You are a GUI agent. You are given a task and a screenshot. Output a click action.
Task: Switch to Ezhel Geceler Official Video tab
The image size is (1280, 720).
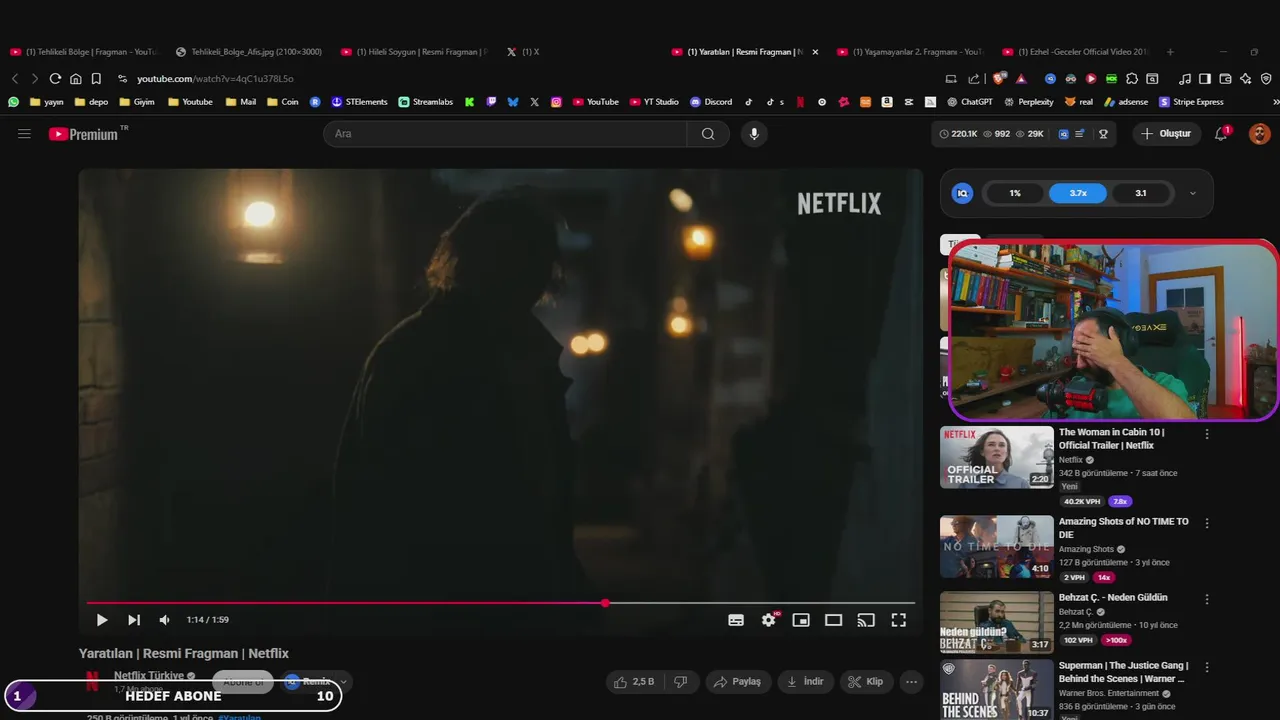(1077, 52)
